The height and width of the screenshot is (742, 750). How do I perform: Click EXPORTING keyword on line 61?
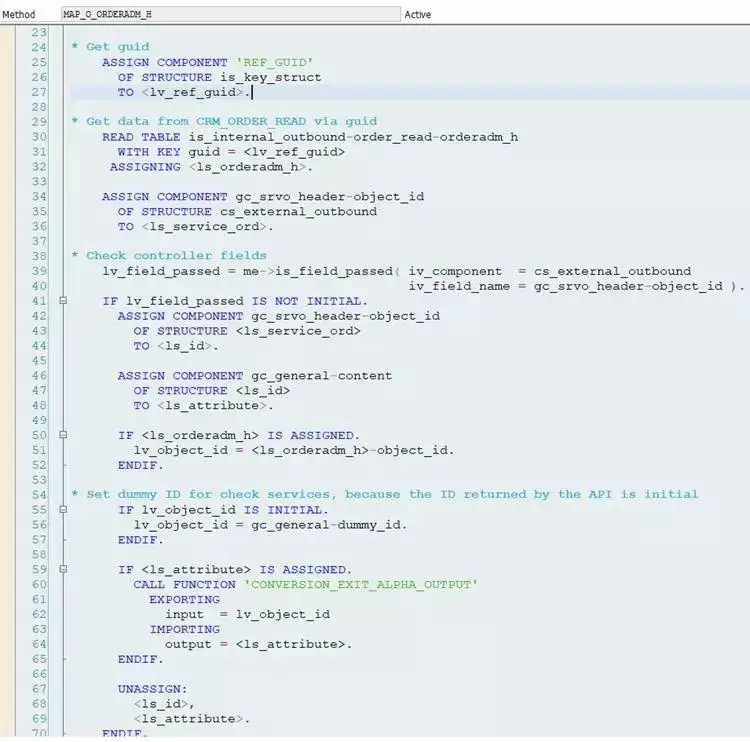click(x=184, y=600)
